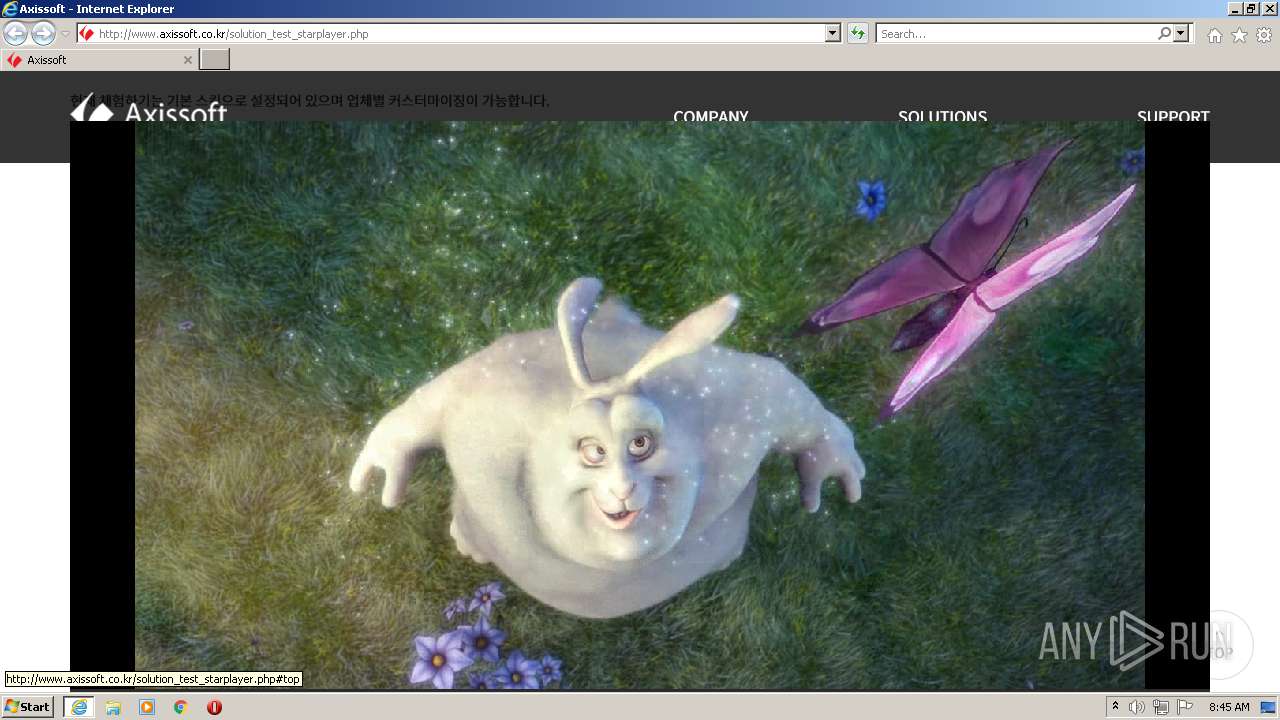Screen dimensions: 1280x720
Task: Open the recent pages dropdown arrow
Action: [65, 34]
